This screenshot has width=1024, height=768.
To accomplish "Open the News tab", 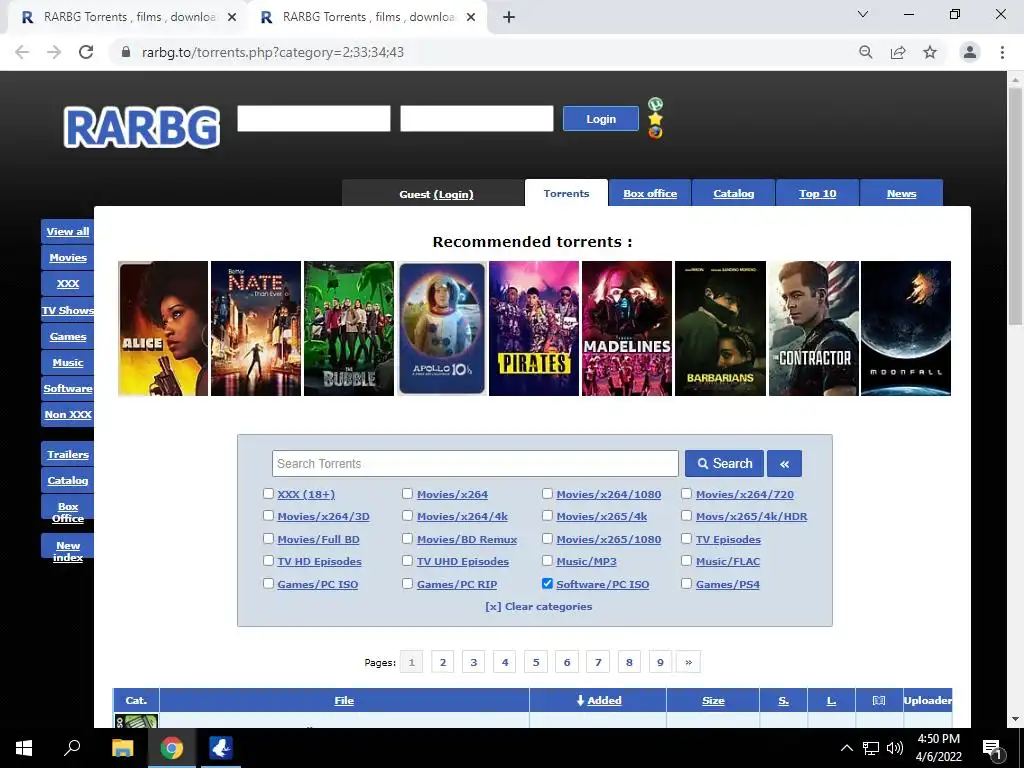I will (901, 193).
